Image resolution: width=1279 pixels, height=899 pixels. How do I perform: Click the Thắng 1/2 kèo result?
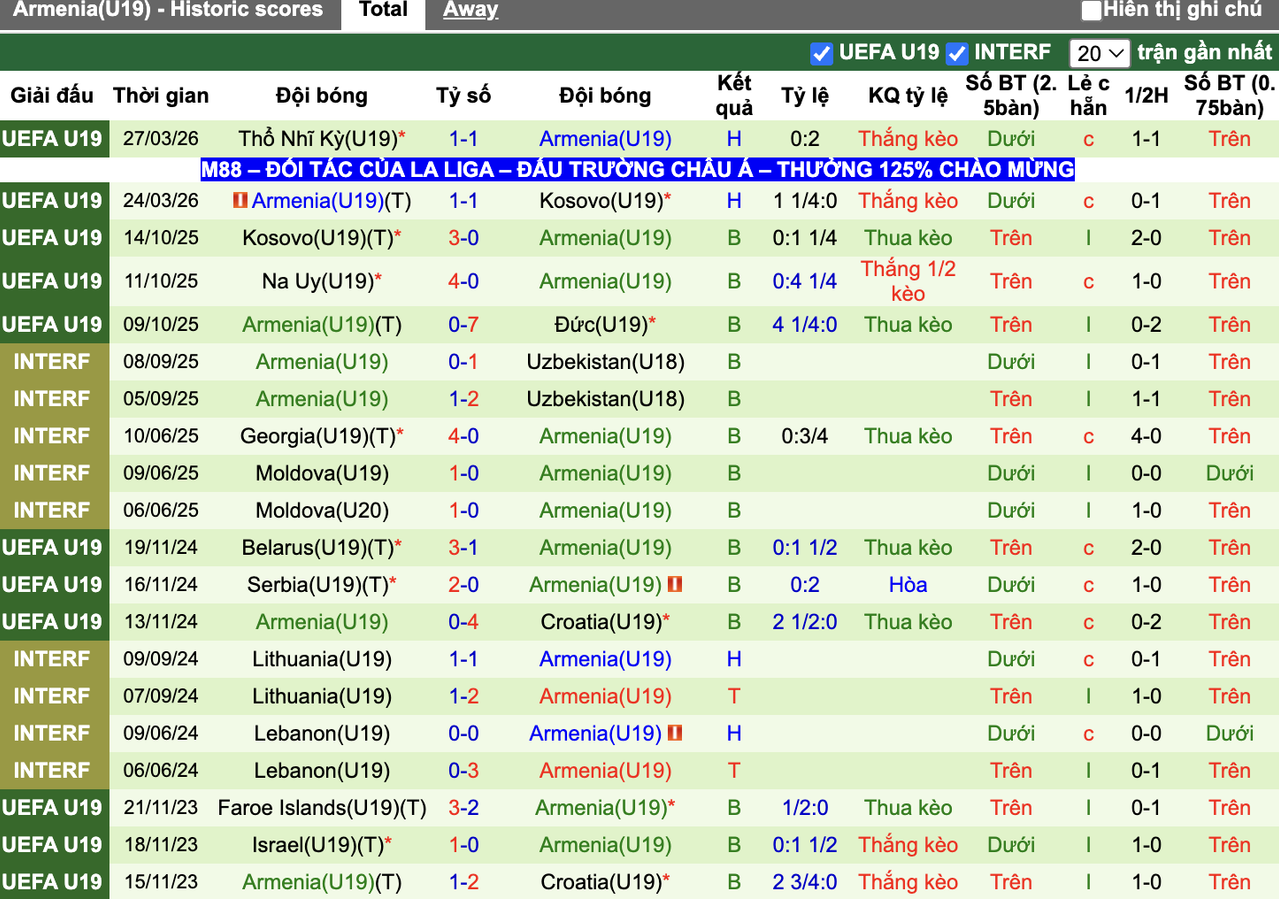point(908,282)
